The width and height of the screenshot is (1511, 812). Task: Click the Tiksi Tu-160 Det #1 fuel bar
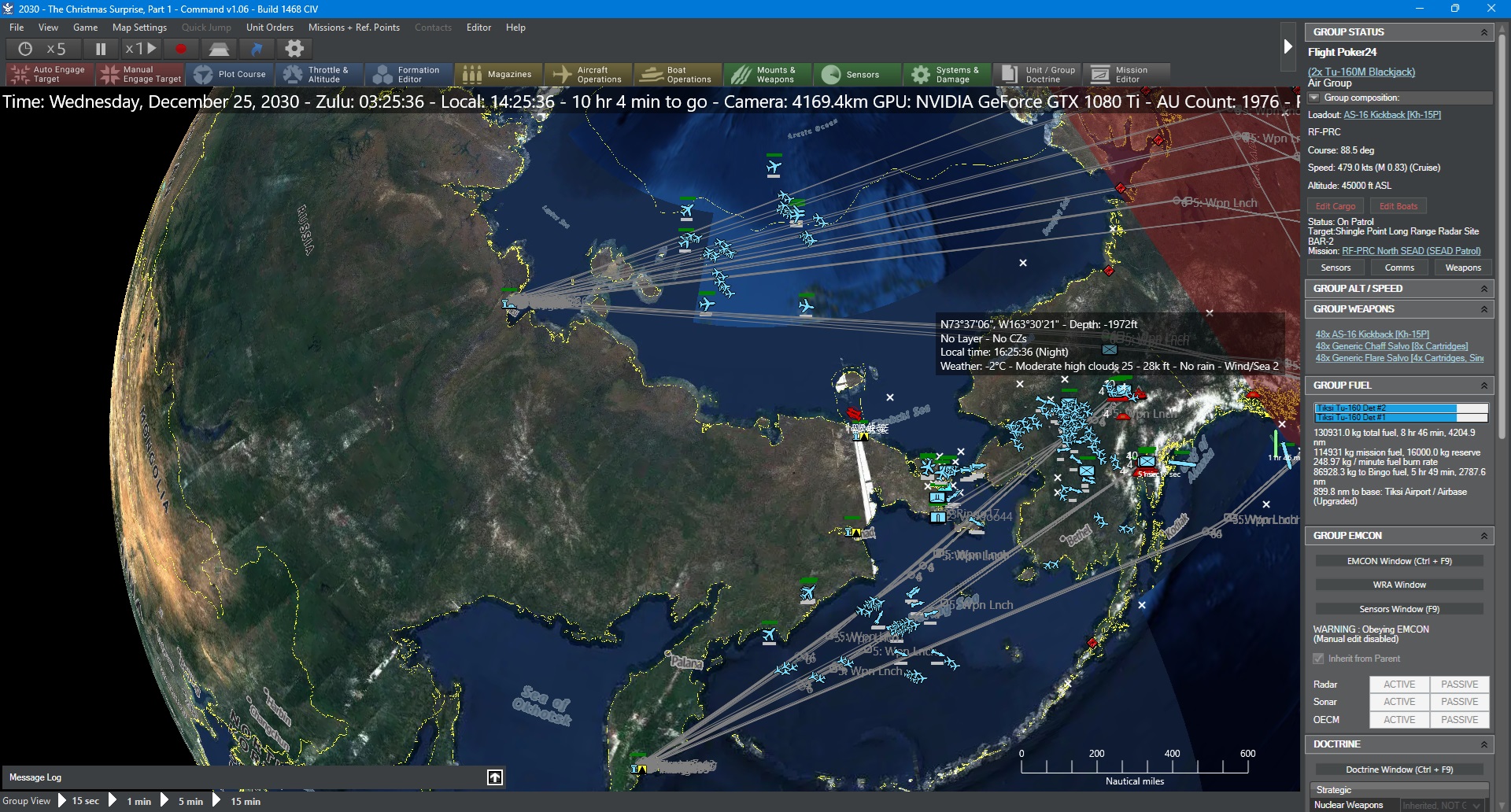pos(1402,418)
